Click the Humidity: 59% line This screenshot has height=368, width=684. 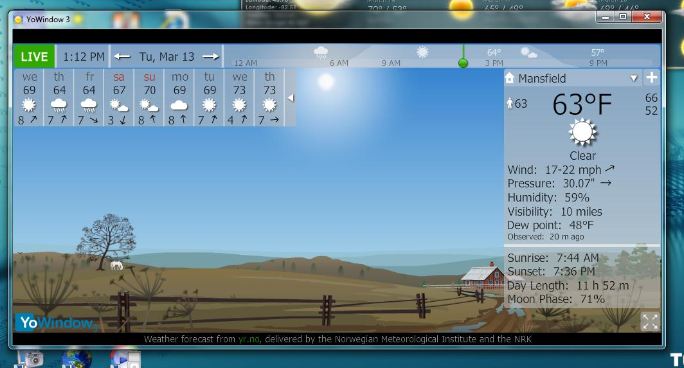(548, 198)
